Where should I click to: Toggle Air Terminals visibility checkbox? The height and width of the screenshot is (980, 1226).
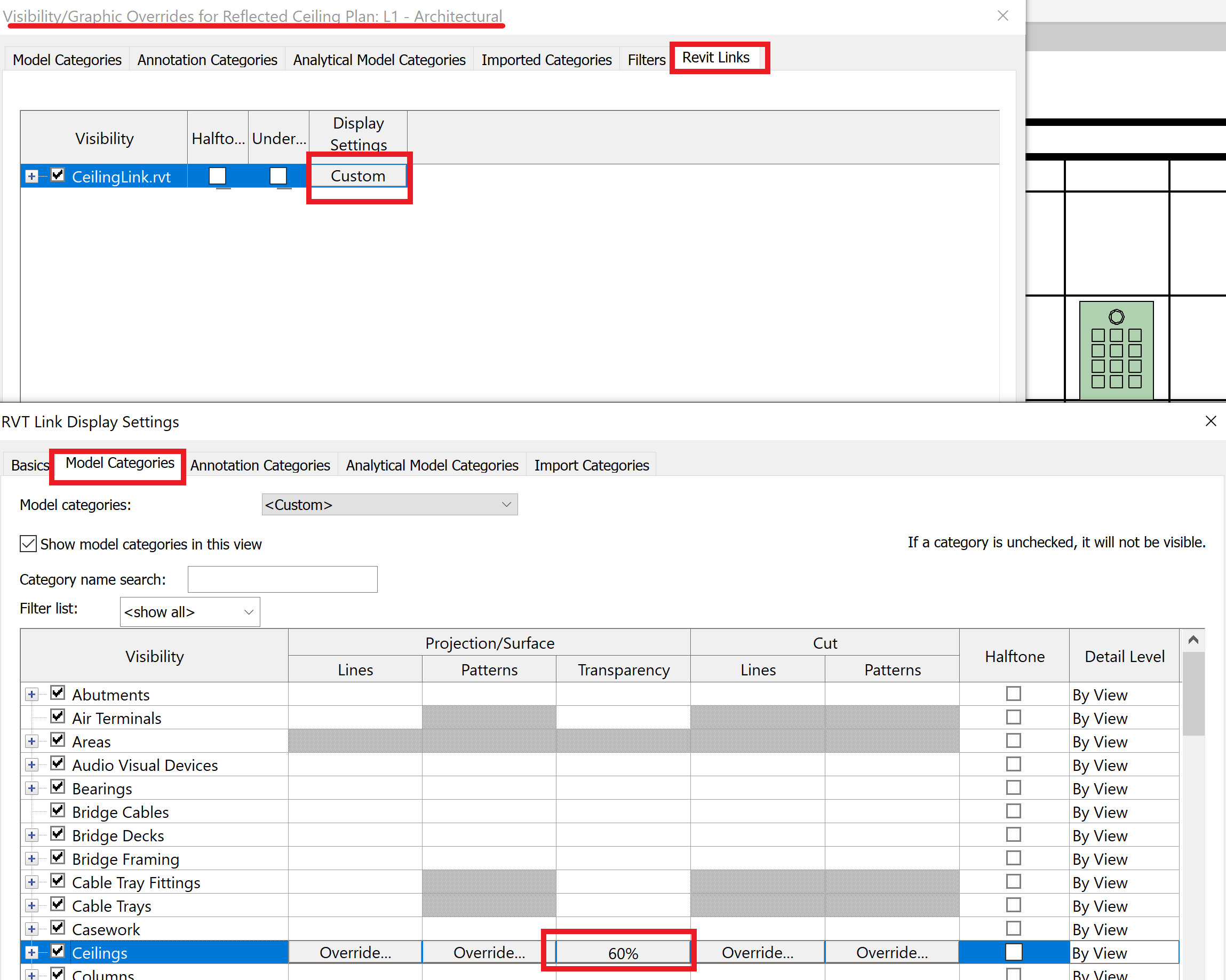coord(58,716)
